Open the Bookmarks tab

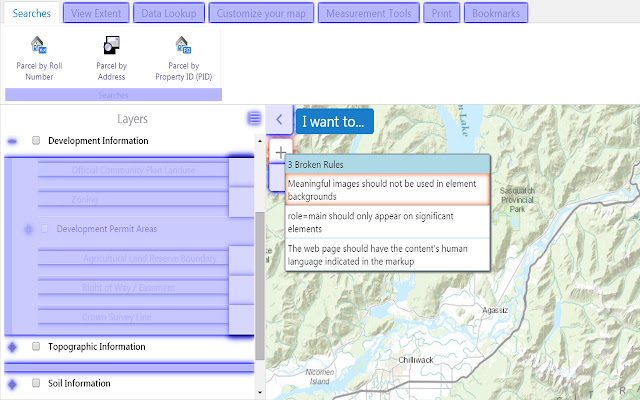click(x=496, y=13)
